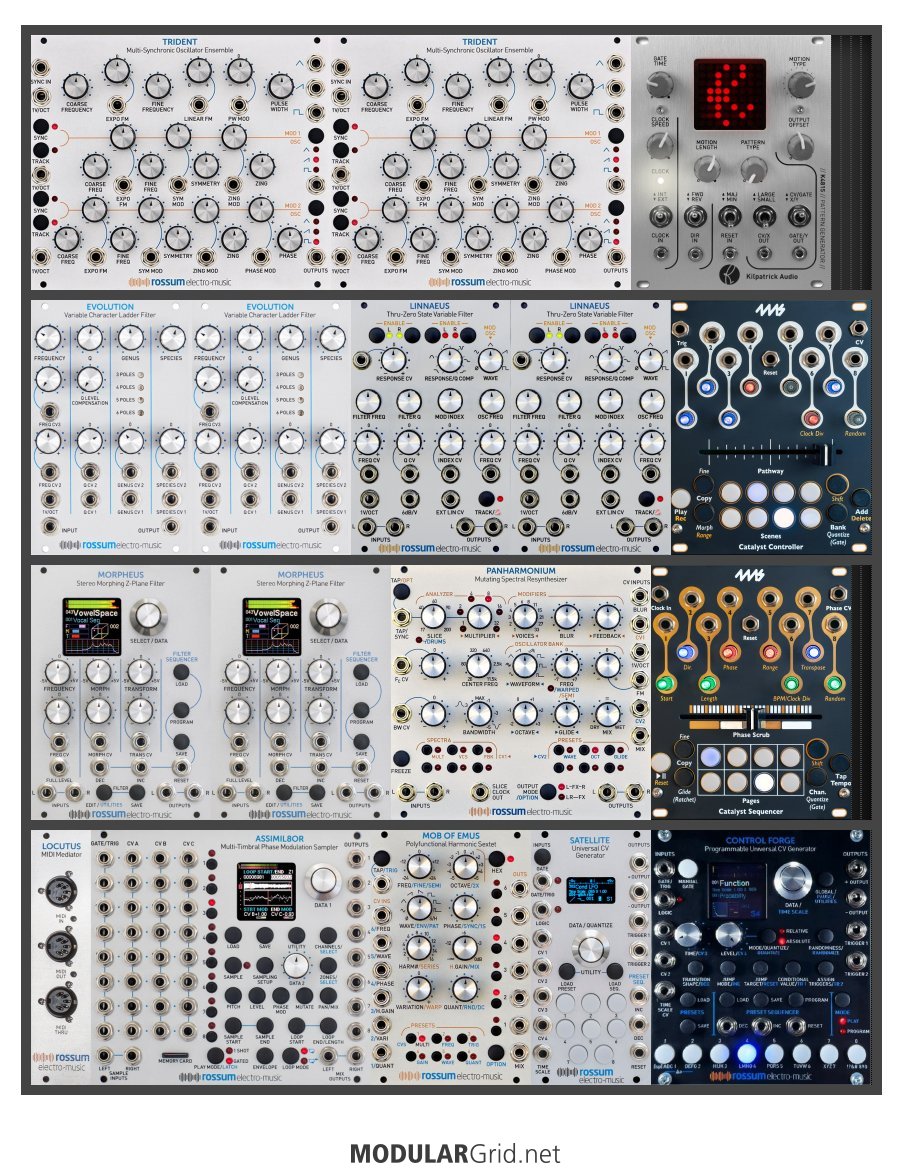Click the Assimil8or Mutate button
Image resolution: width=912 pixels, height=1175 pixels.
[304, 995]
